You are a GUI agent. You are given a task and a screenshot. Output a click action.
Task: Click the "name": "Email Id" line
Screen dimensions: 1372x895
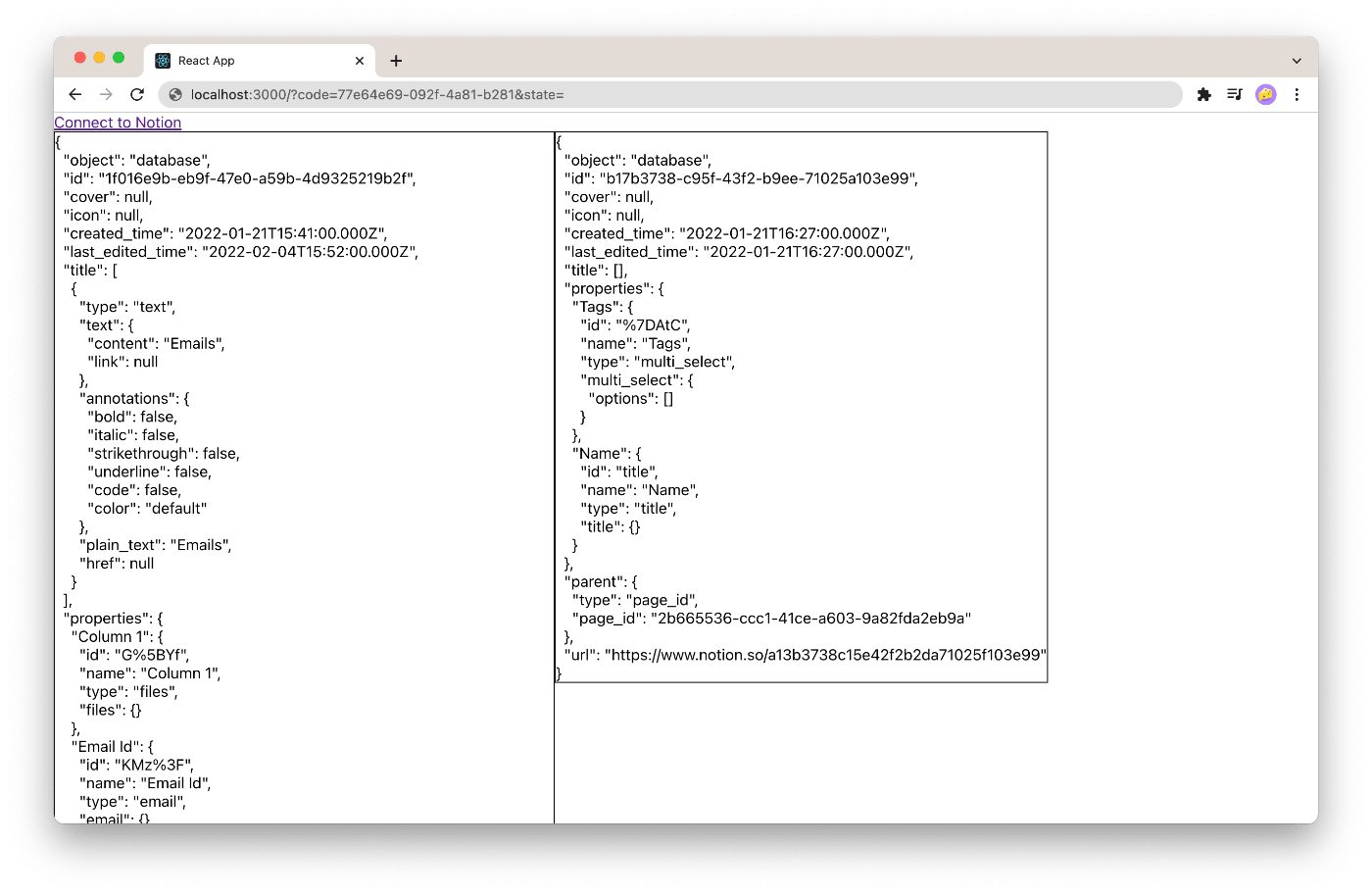tap(145, 783)
